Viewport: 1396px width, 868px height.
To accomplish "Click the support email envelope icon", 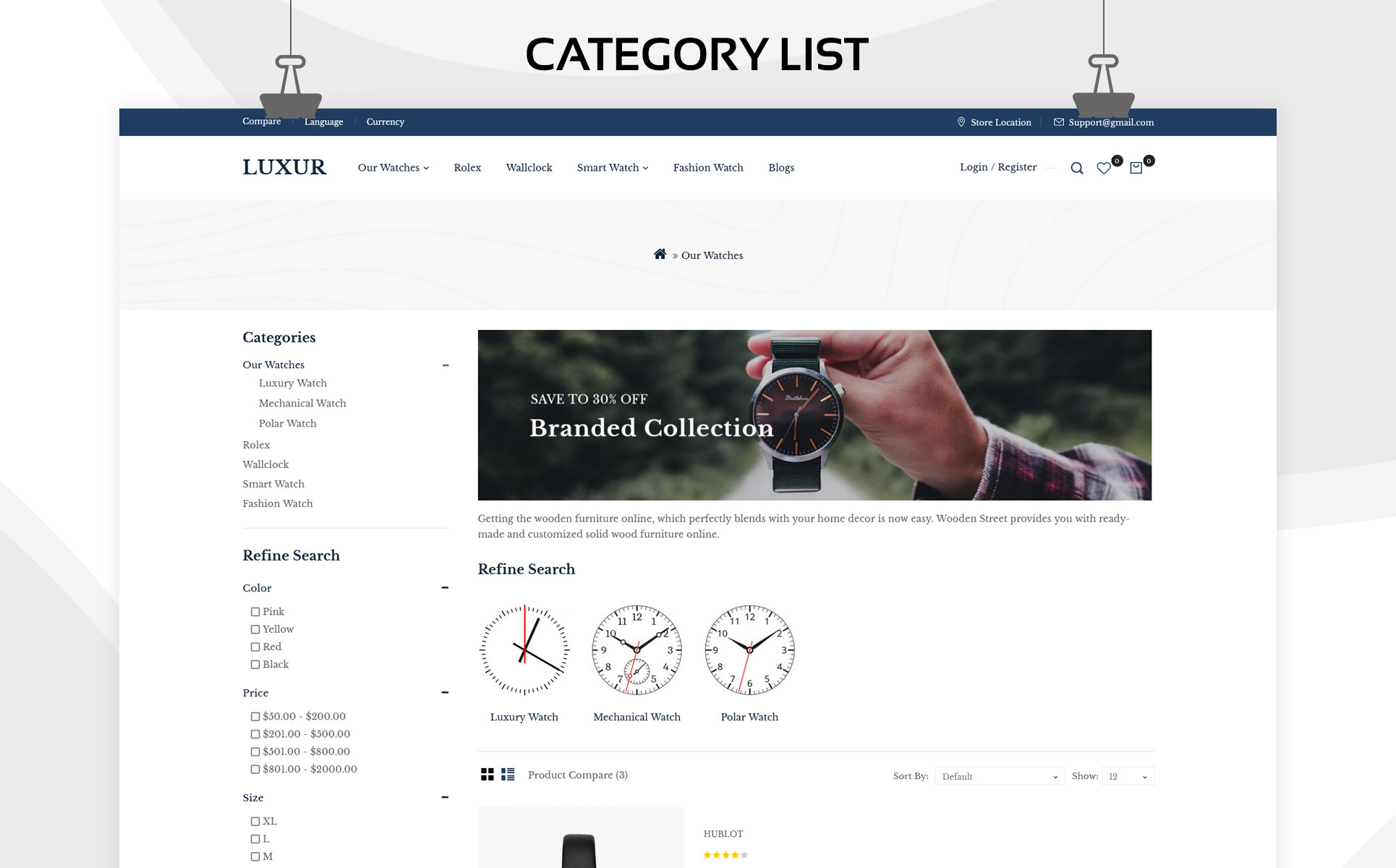I will (x=1059, y=122).
